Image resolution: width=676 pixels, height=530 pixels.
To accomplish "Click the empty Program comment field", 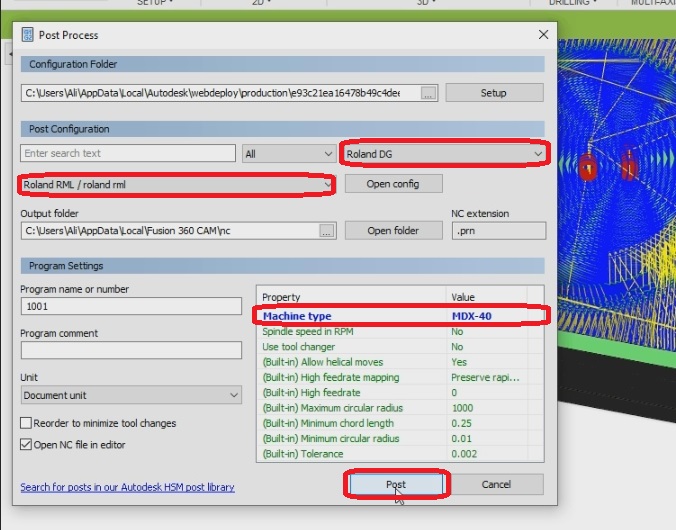I will point(131,350).
